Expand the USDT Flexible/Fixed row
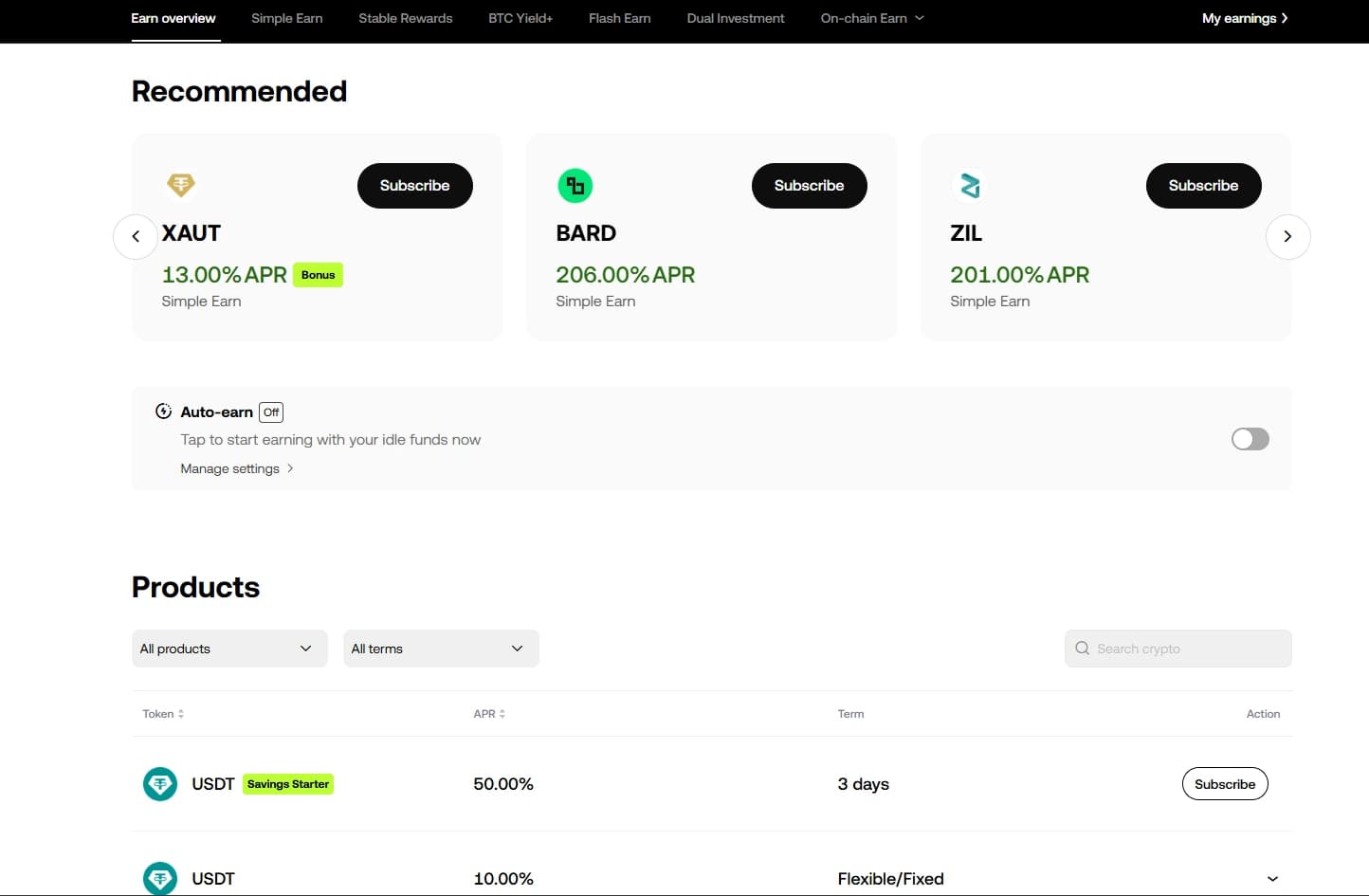The image size is (1369, 896). (x=1272, y=879)
